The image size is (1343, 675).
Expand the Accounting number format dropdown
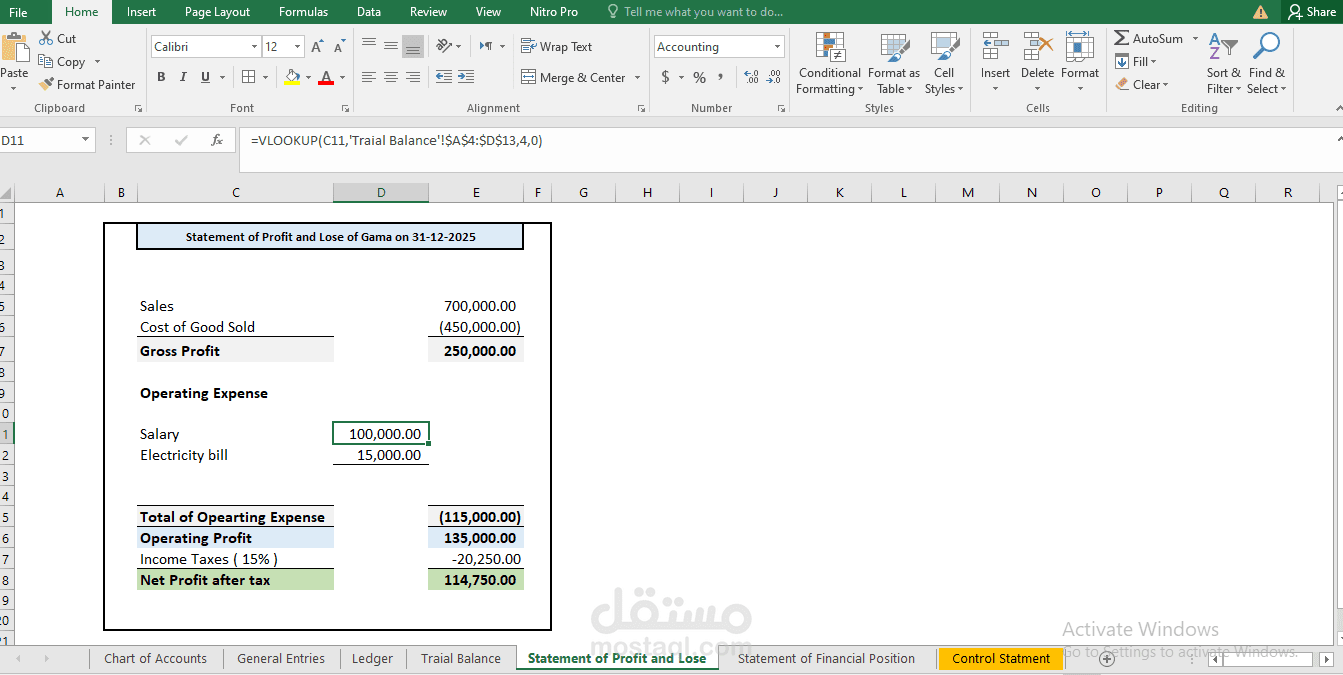pos(777,47)
